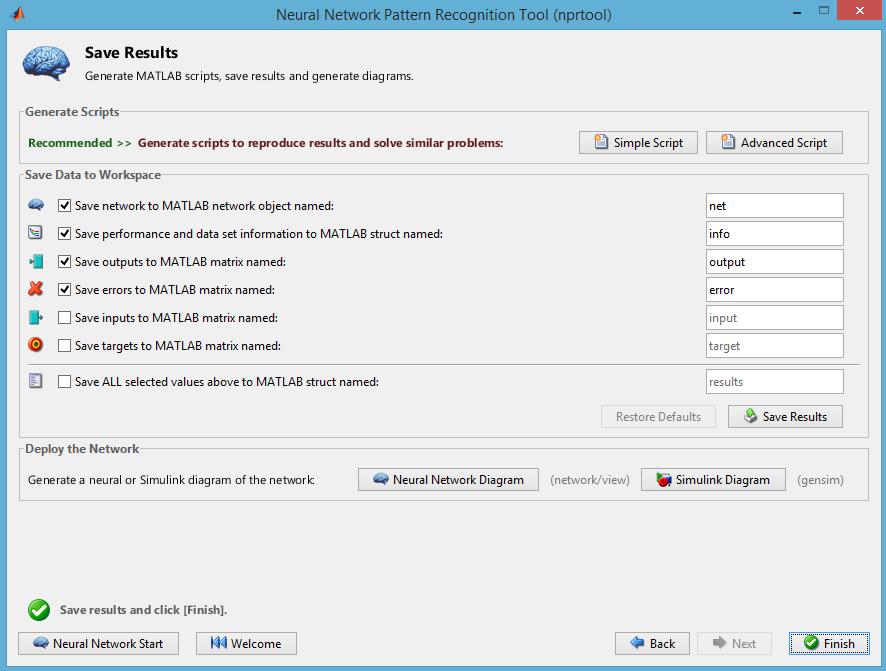The height and width of the screenshot is (671, 886).
Task: Click the 'Deploy the Network' group title
Action: pos(82,449)
